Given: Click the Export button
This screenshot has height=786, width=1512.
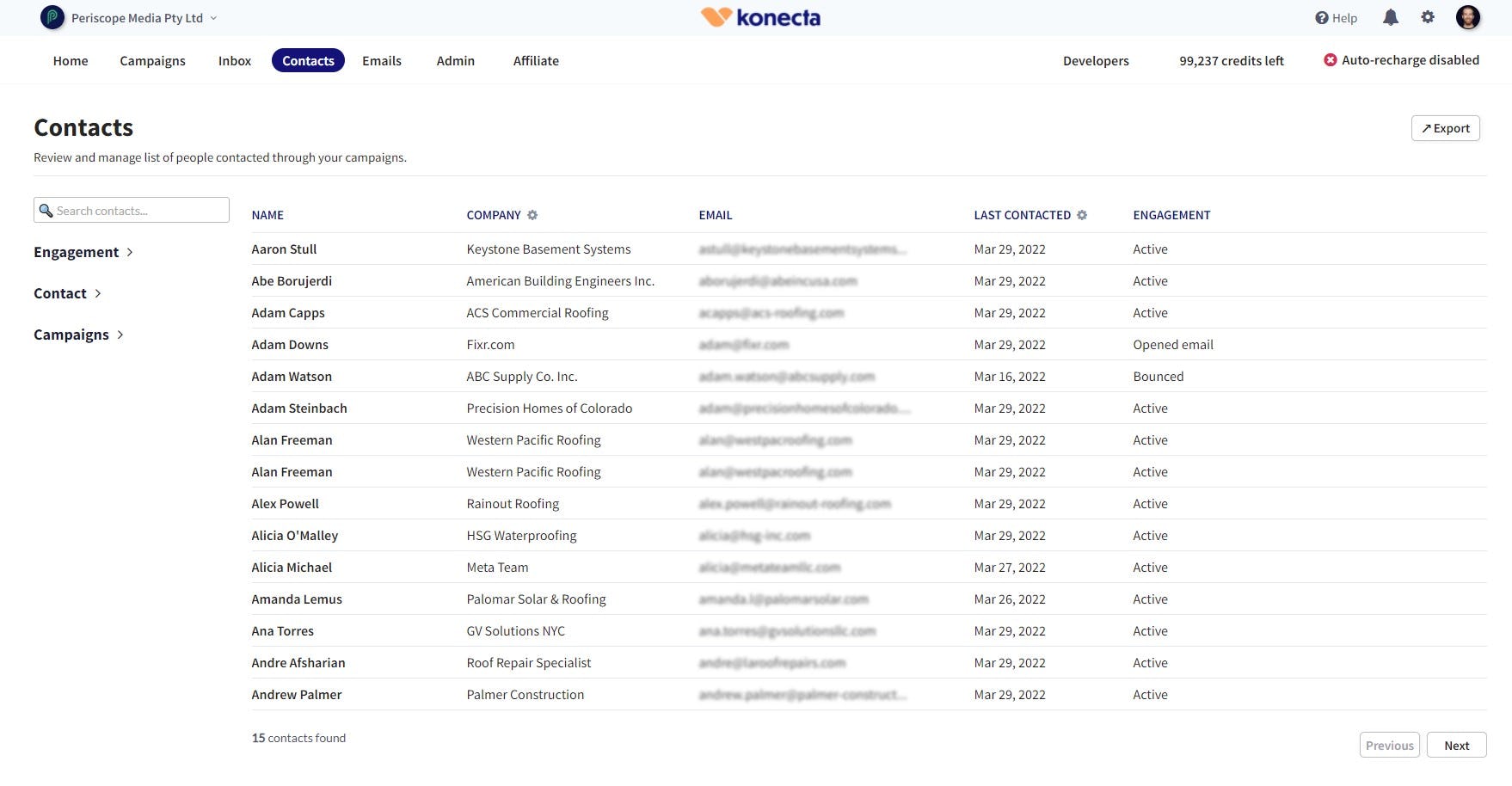Looking at the screenshot, I should coord(1445,127).
